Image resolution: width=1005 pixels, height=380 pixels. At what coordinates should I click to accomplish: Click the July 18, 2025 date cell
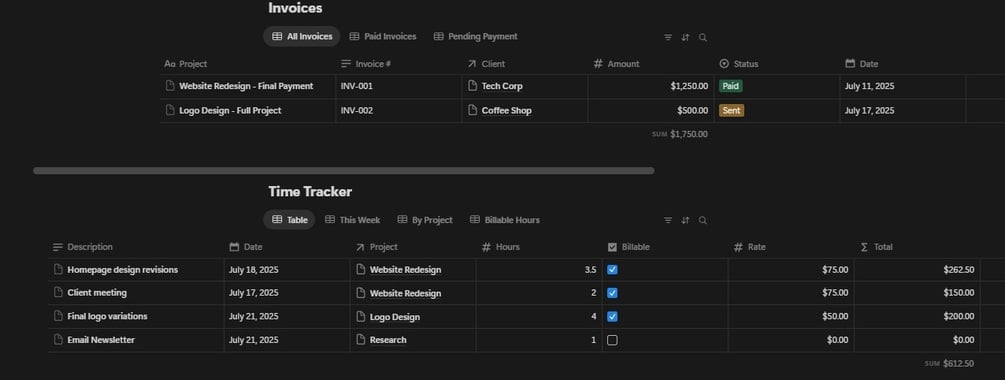click(x=287, y=270)
